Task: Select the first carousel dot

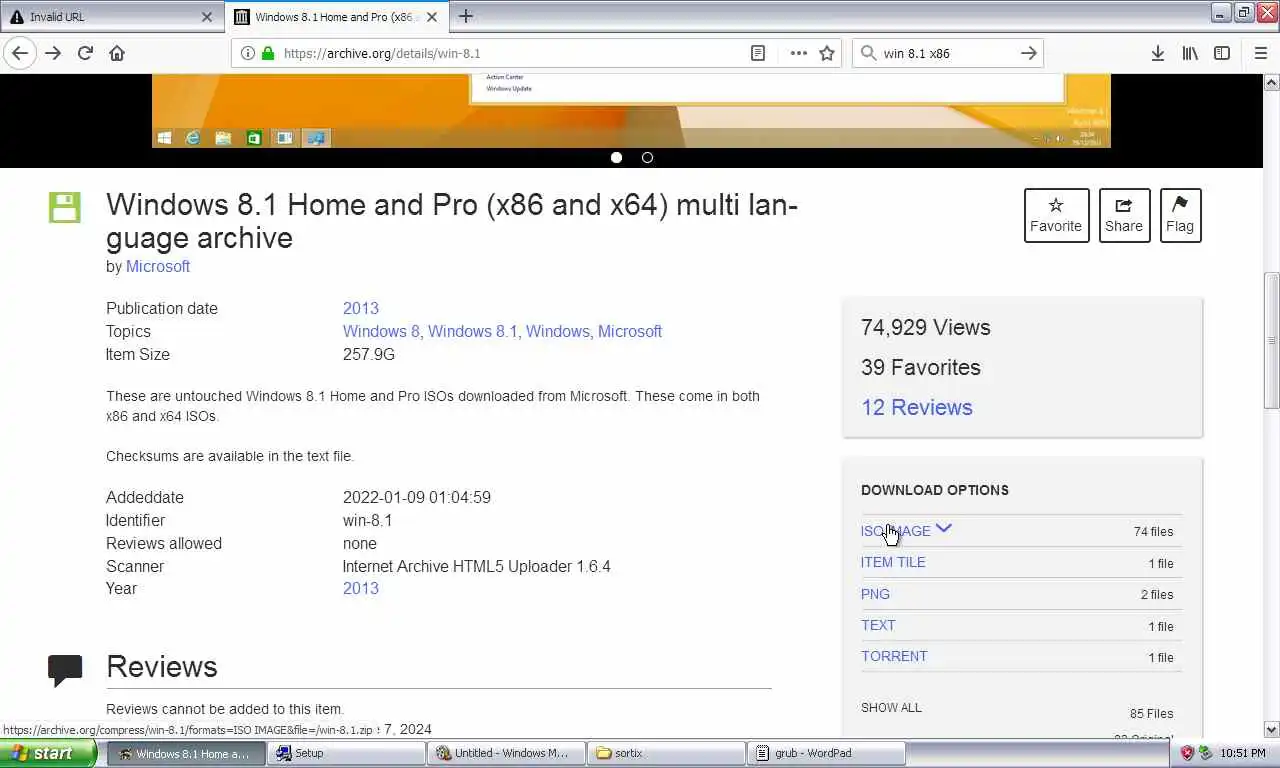Action: (617, 157)
